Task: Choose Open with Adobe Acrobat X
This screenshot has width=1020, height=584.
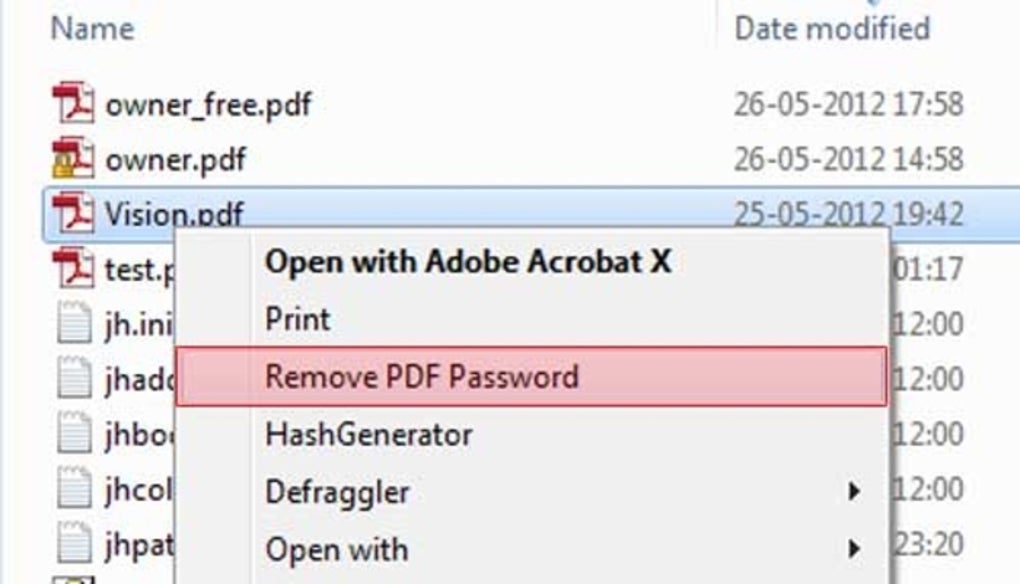Action: pyautogui.click(x=467, y=262)
